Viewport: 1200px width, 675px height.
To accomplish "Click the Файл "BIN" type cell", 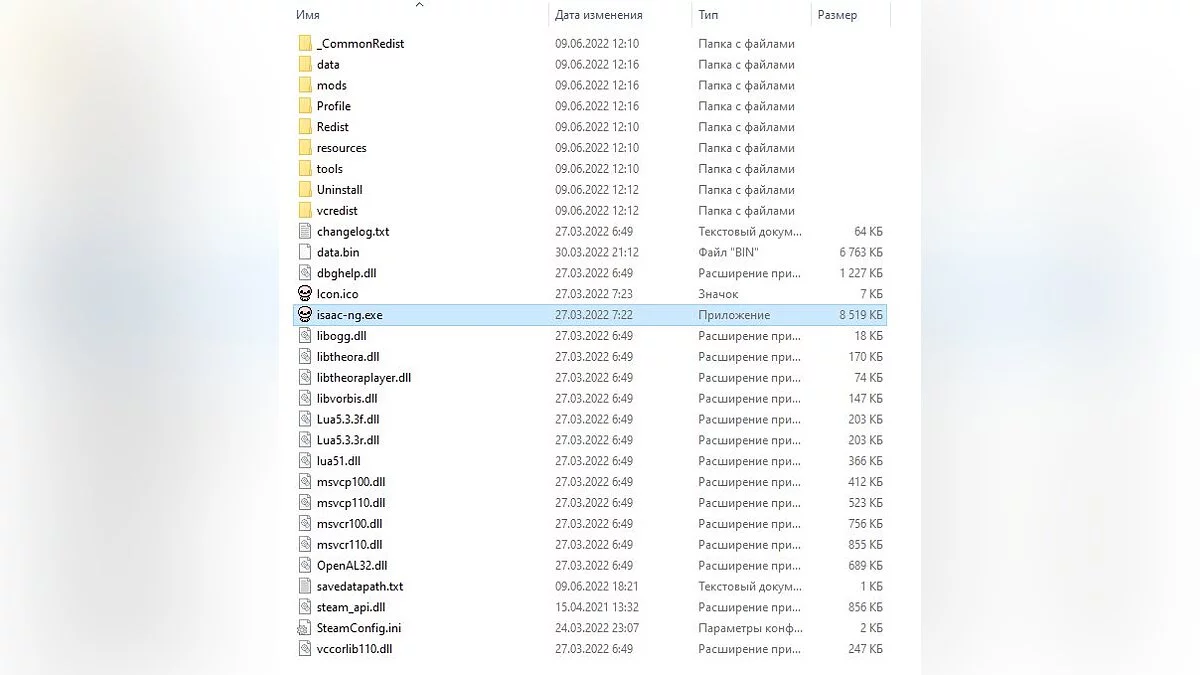I will 729,252.
